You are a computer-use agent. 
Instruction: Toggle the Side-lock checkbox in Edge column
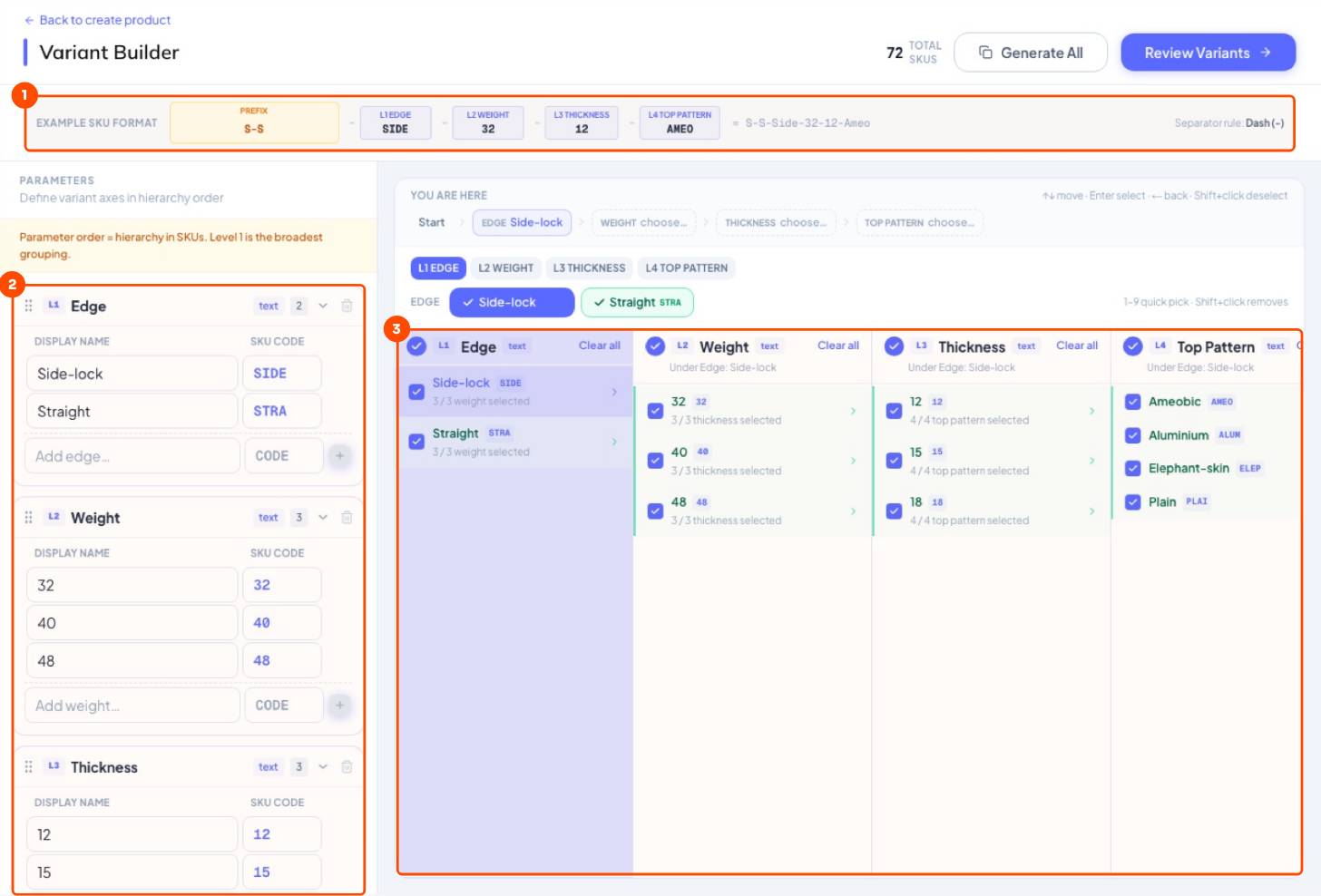pos(416,392)
